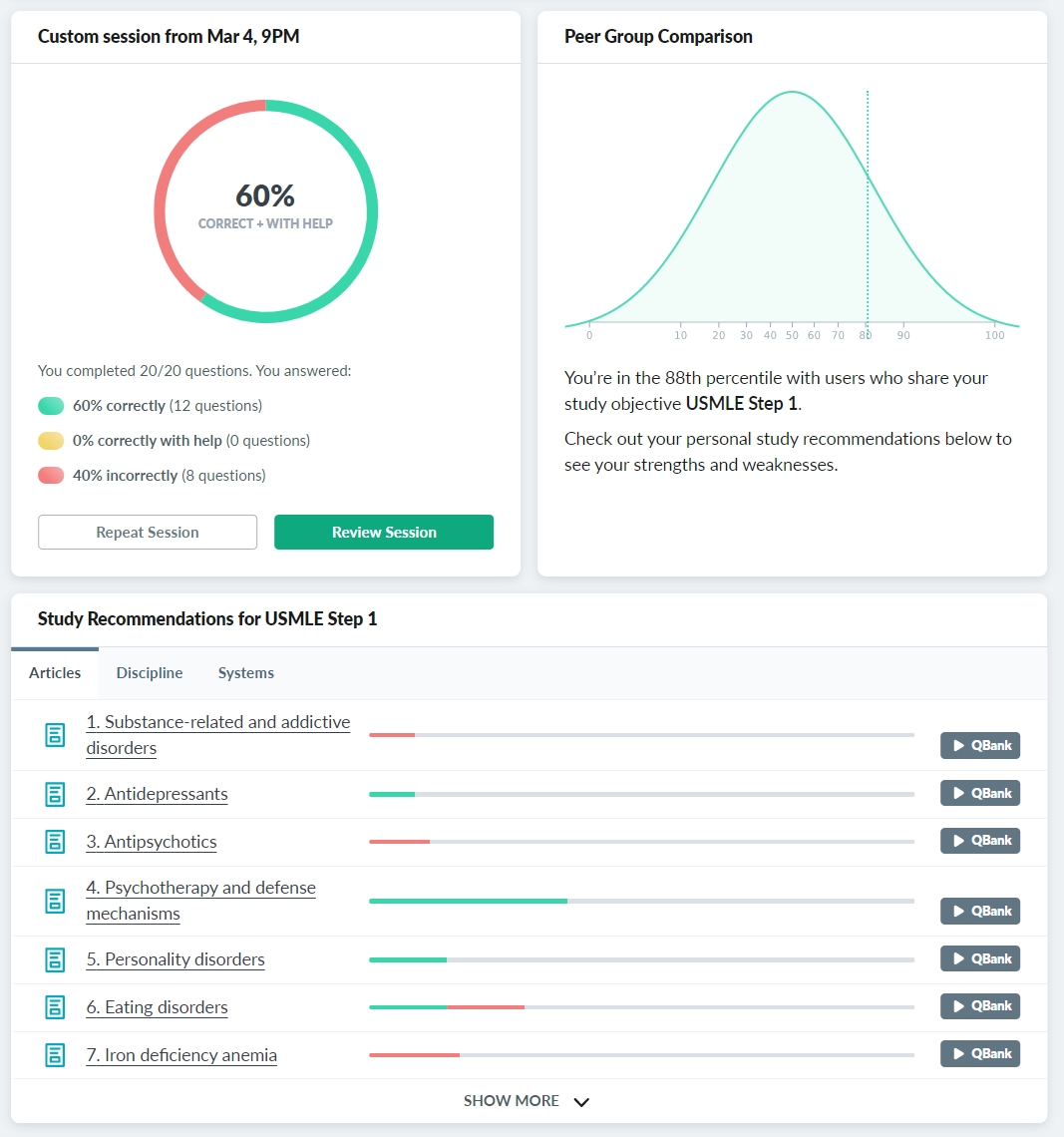Start QBank for Antidepressants
The image size is (1064, 1137).
pyautogui.click(x=979, y=794)
